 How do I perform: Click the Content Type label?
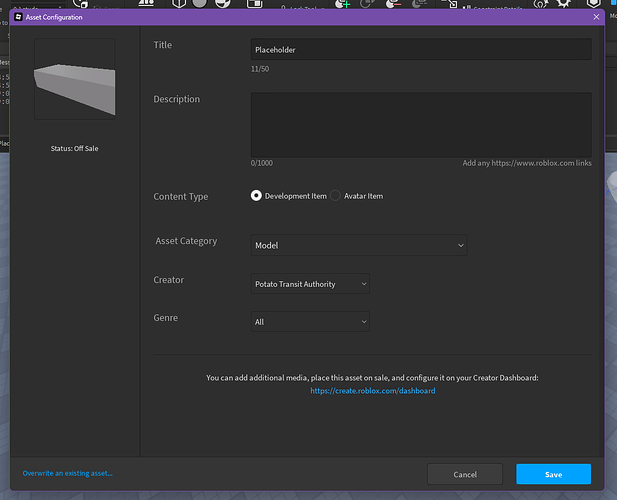tap(181, 196)
